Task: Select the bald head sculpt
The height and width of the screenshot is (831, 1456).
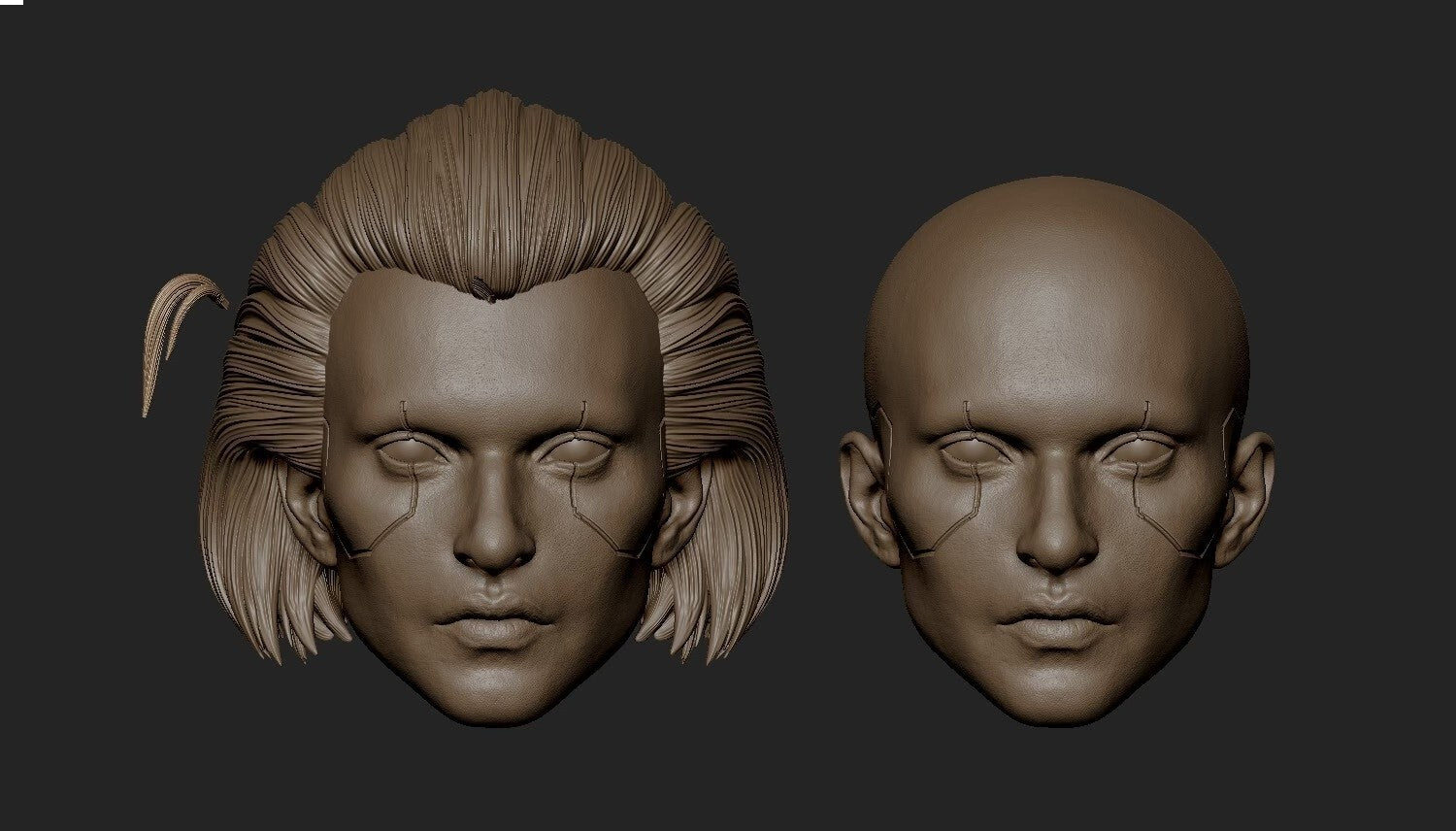Action: tap(1056, 451)
